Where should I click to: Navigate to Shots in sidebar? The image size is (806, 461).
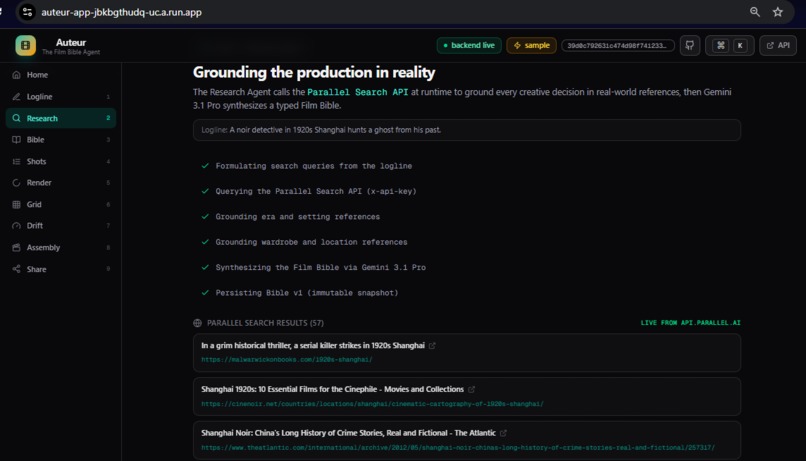tap(61, 161)
